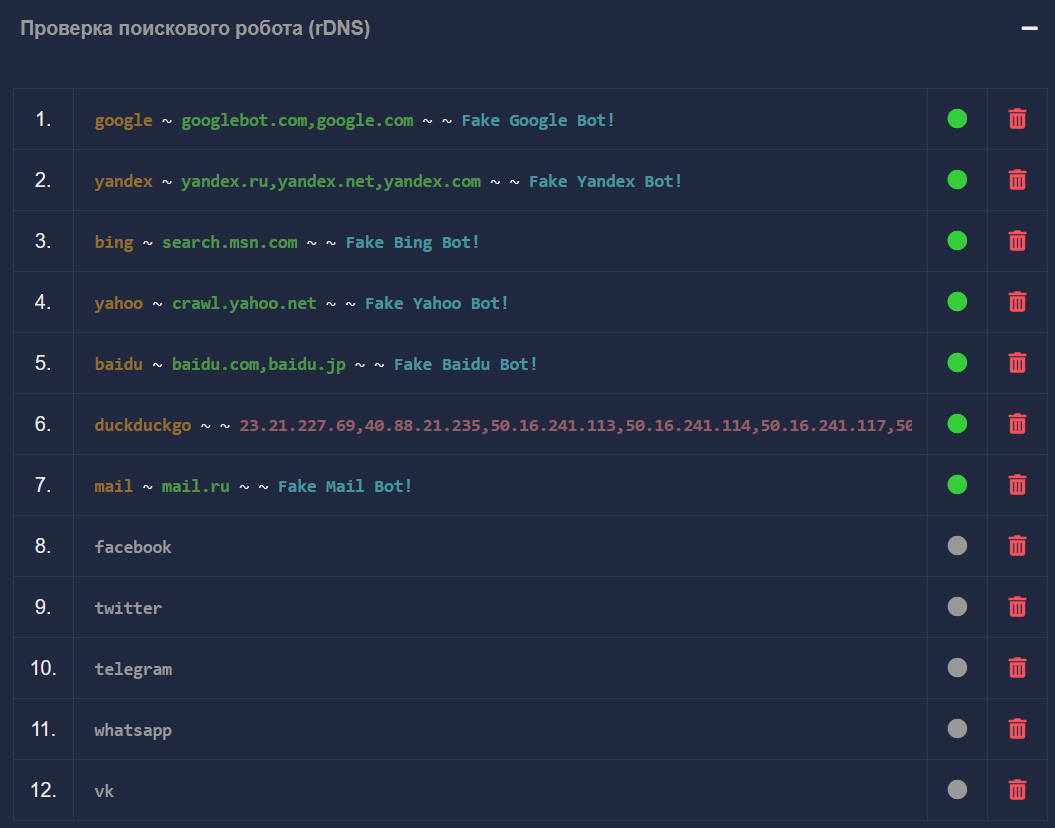Switch off the mail rule status dot
This screenshot has height=828, width=1055.
957,485
